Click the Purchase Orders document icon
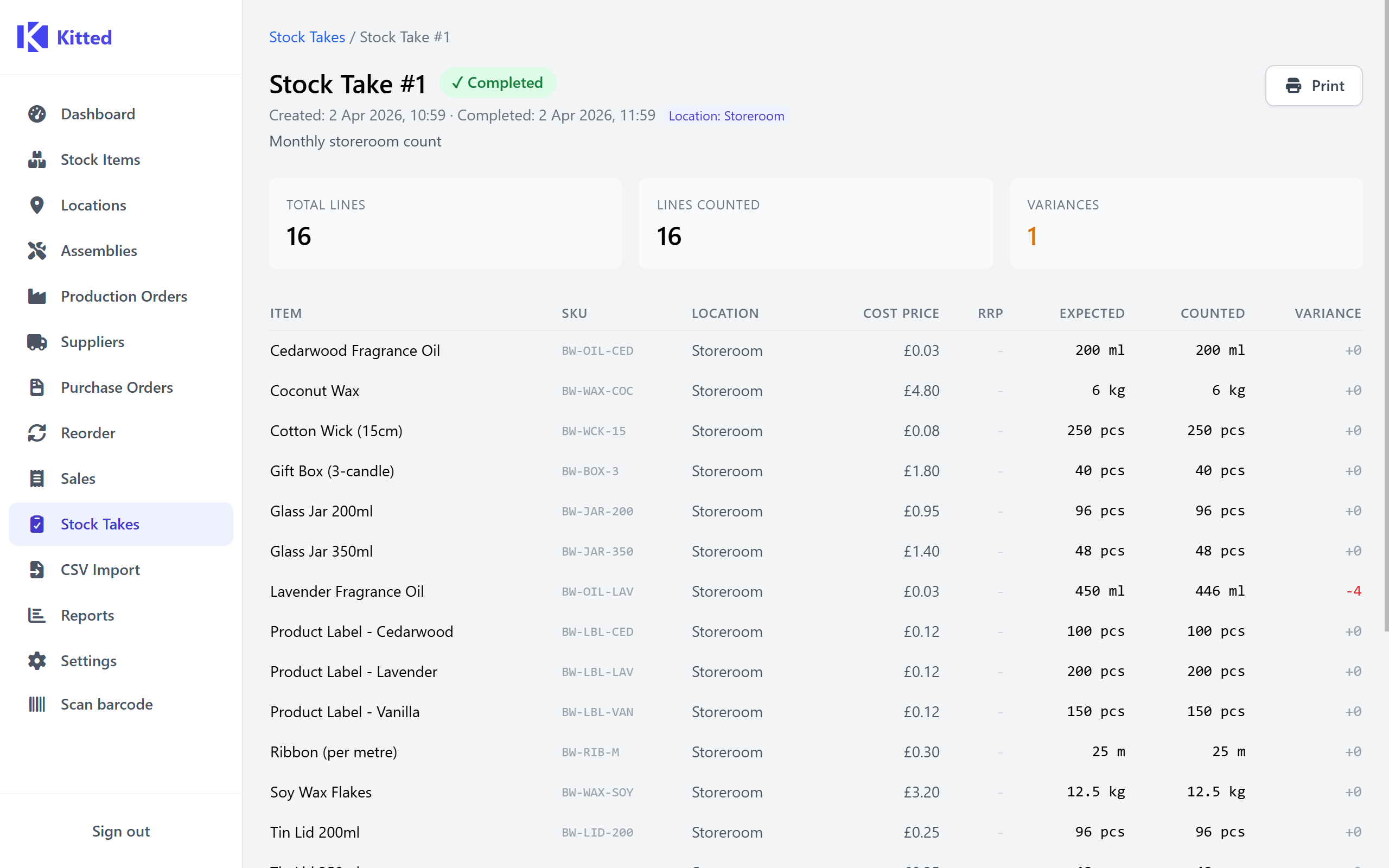1389x868 pixels. (37, 387)
